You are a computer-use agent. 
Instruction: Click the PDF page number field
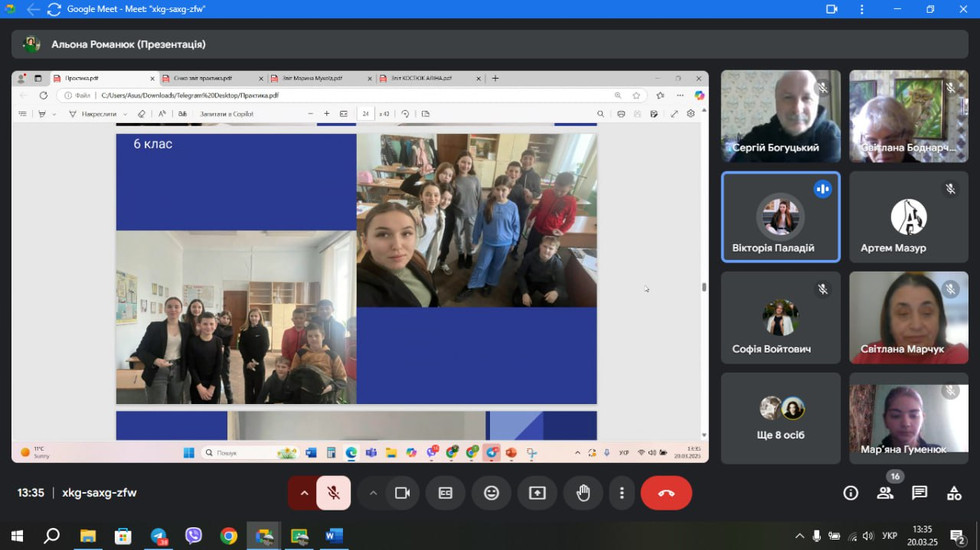point(366,114)
